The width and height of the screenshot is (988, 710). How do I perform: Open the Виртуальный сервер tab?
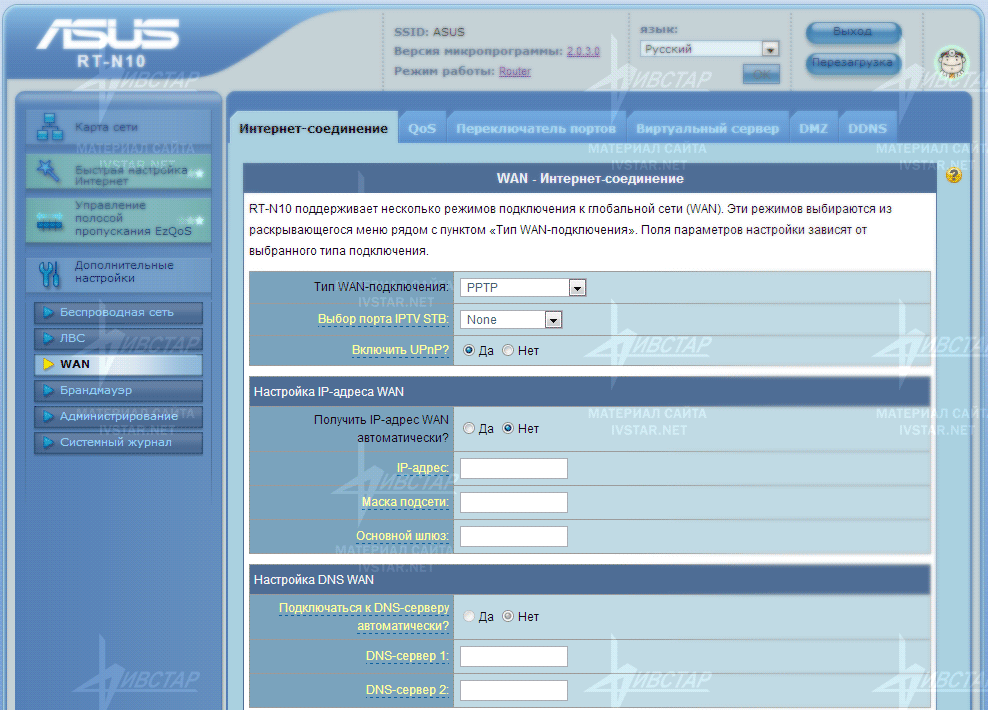[708, 129]
